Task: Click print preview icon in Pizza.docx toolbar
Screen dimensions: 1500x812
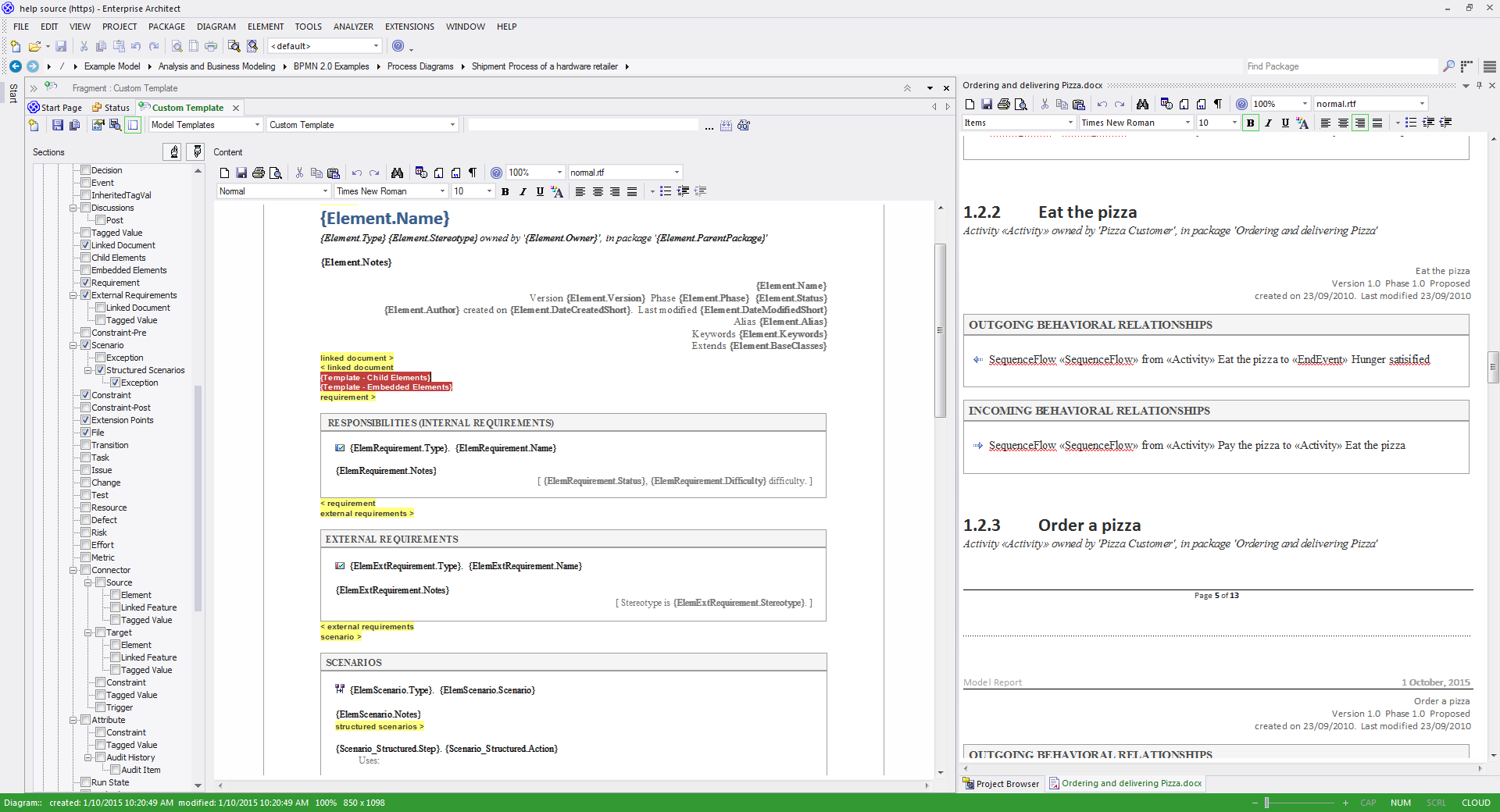Action: pyautogui.click(x=1021, y=104)
